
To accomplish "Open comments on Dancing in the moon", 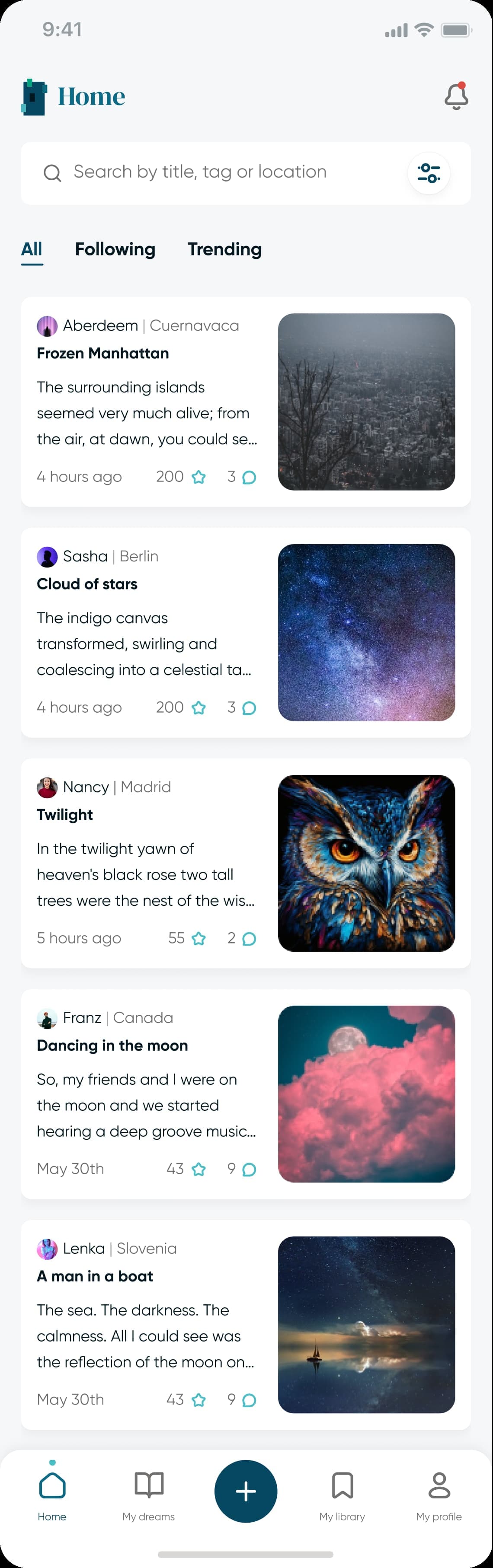I will [249, 1170].
